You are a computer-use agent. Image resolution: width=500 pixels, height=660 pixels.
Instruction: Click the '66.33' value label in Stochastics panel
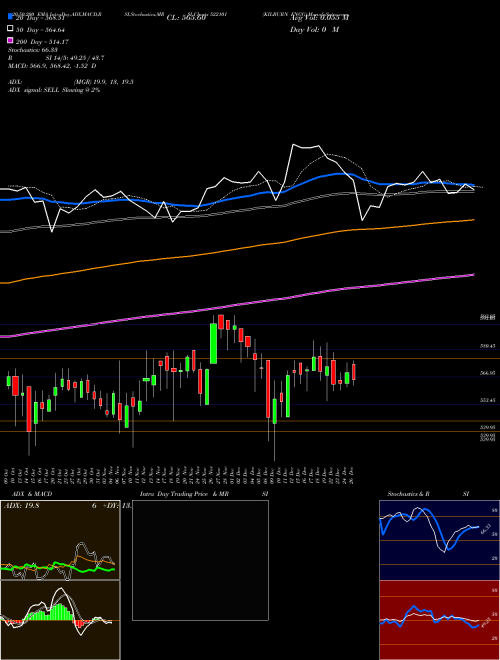coord(485,529)
